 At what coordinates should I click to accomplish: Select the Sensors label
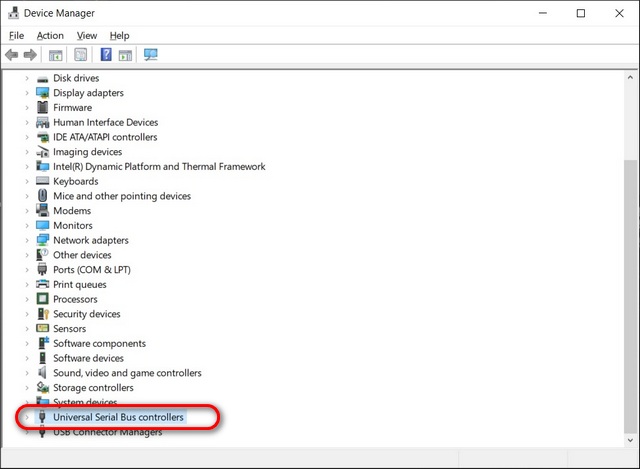coord(70,329)
